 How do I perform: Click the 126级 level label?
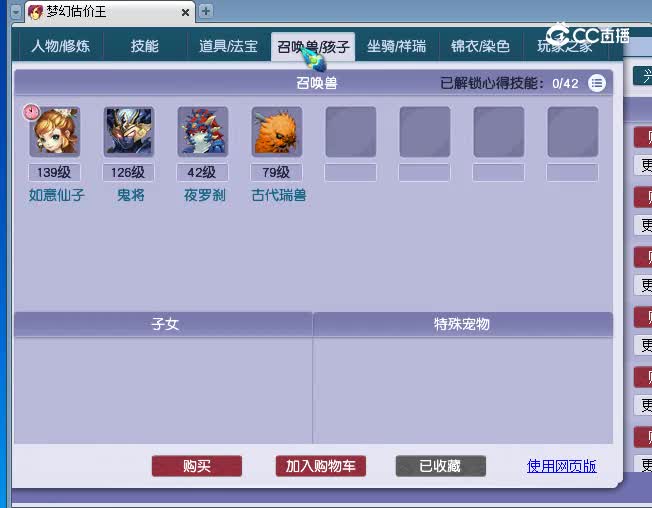(x=128, y=172)
